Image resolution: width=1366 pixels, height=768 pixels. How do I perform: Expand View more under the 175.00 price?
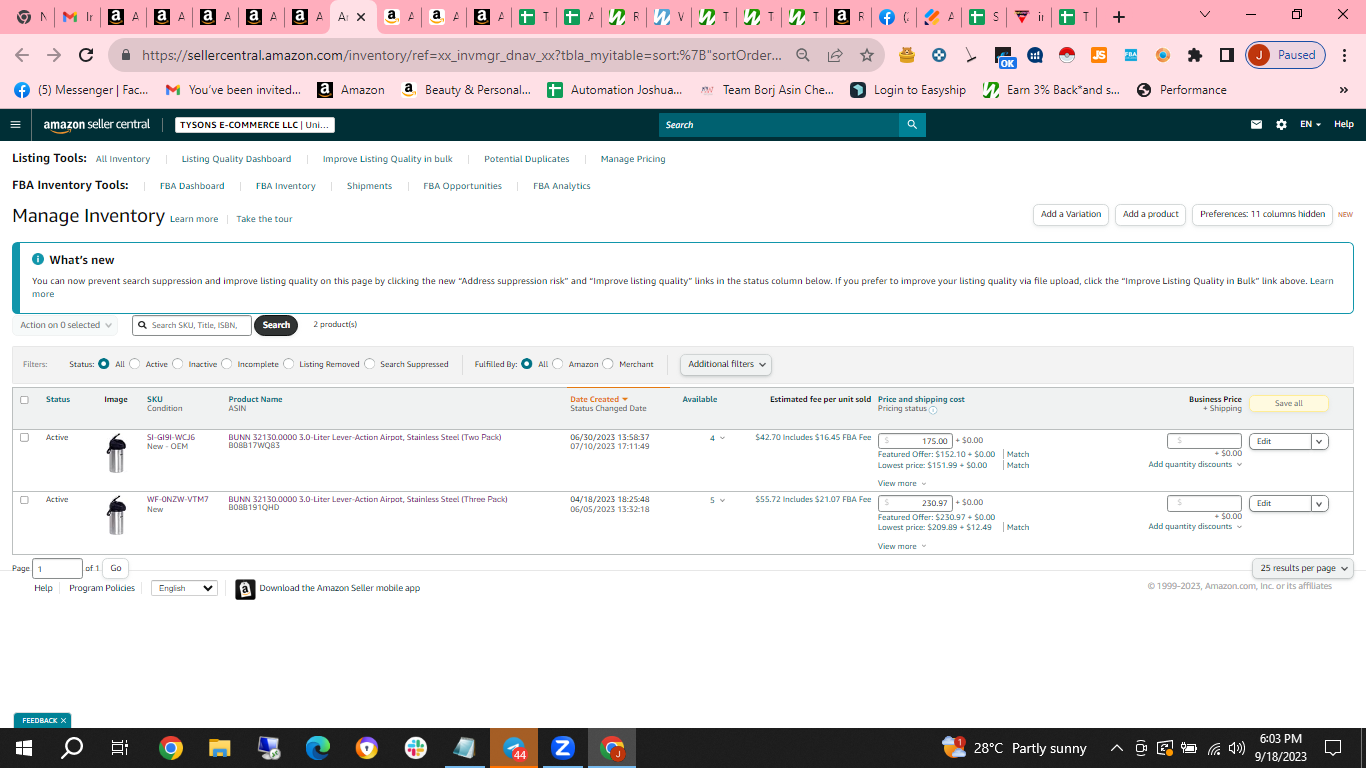(x=902, y=484)
